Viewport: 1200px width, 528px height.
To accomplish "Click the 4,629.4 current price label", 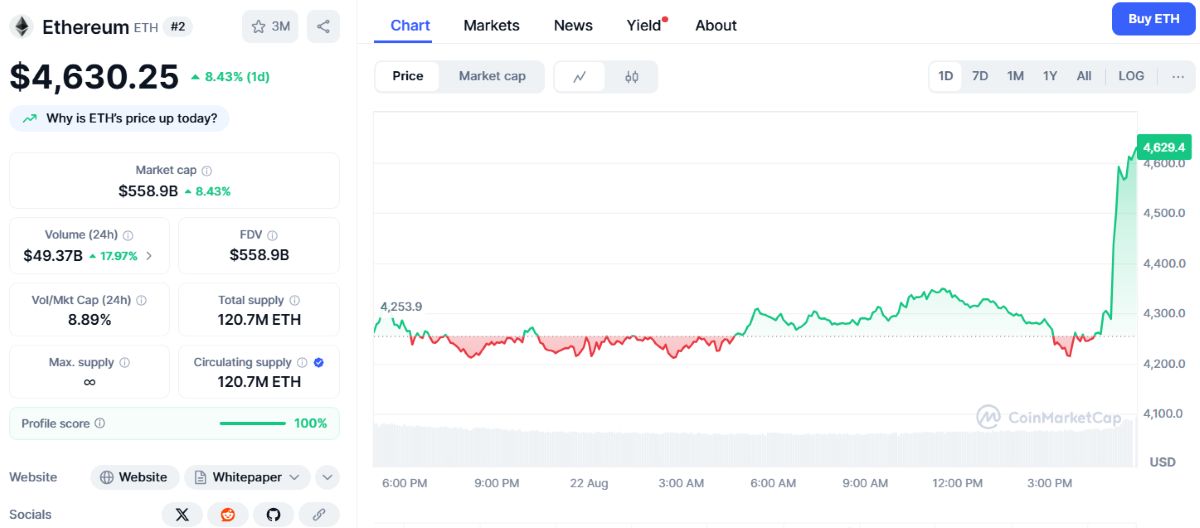I will [x=1163, y=147].
